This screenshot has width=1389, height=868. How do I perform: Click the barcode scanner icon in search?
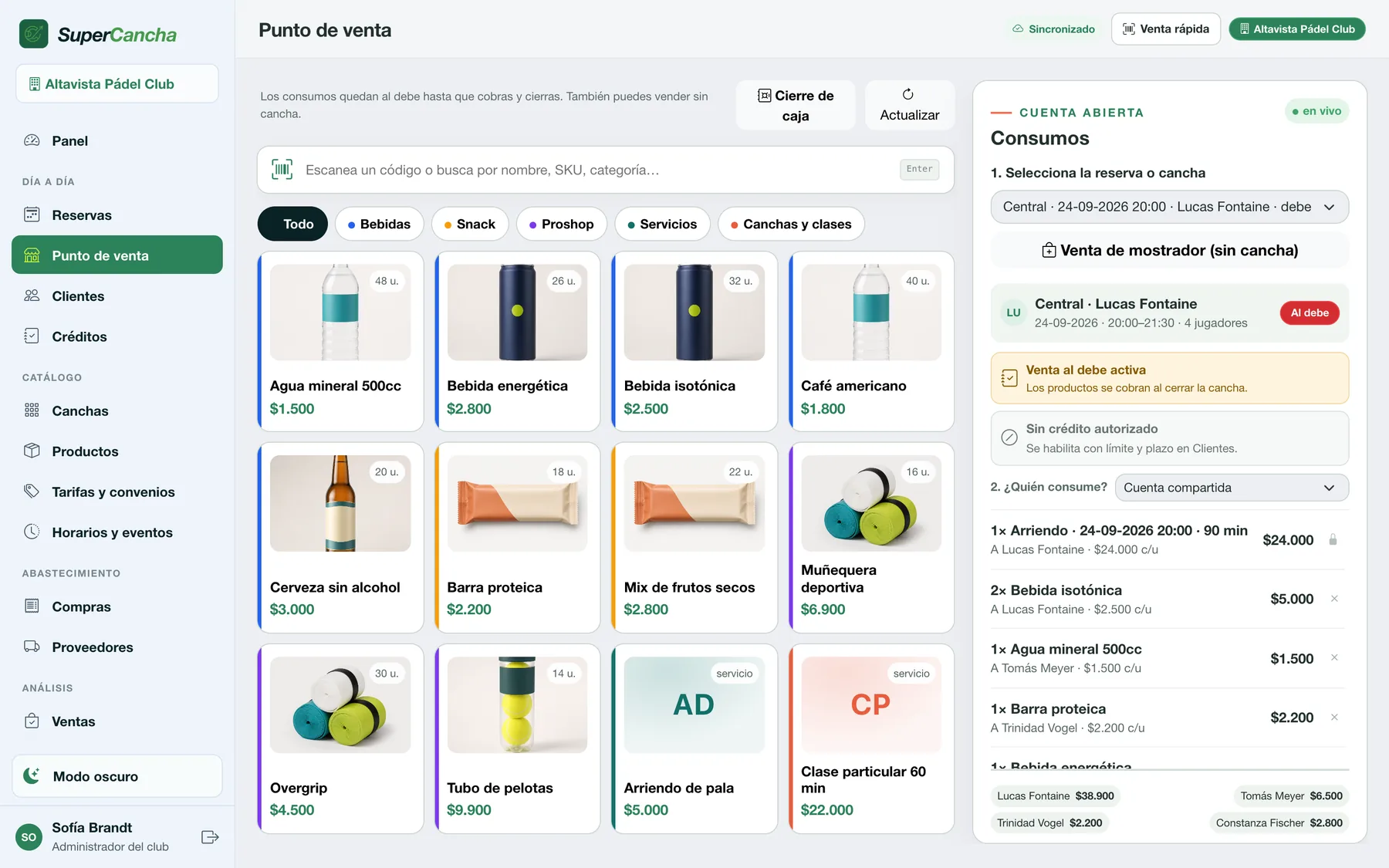[282, 170]
